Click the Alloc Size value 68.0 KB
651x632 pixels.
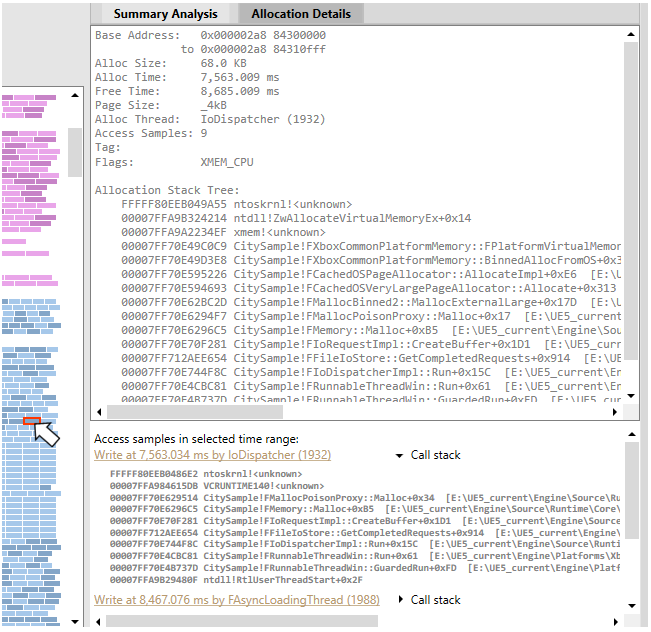point(223,63)
